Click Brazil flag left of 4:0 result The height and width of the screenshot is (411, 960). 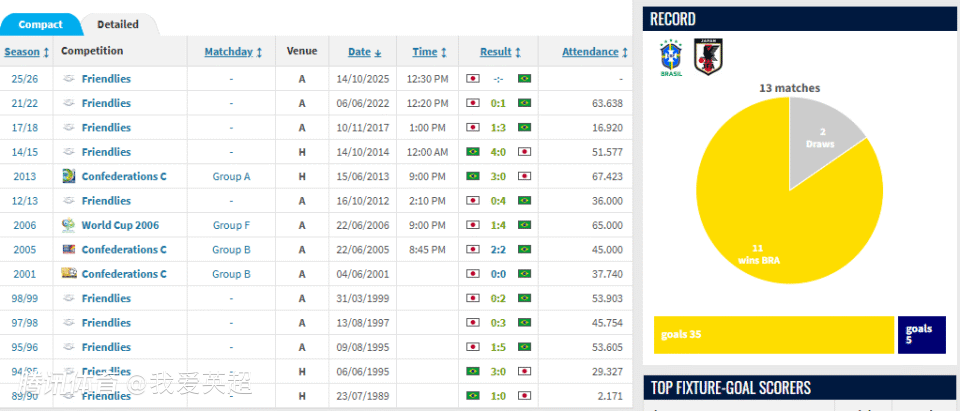pyautogui.click(x=473, y=152)
